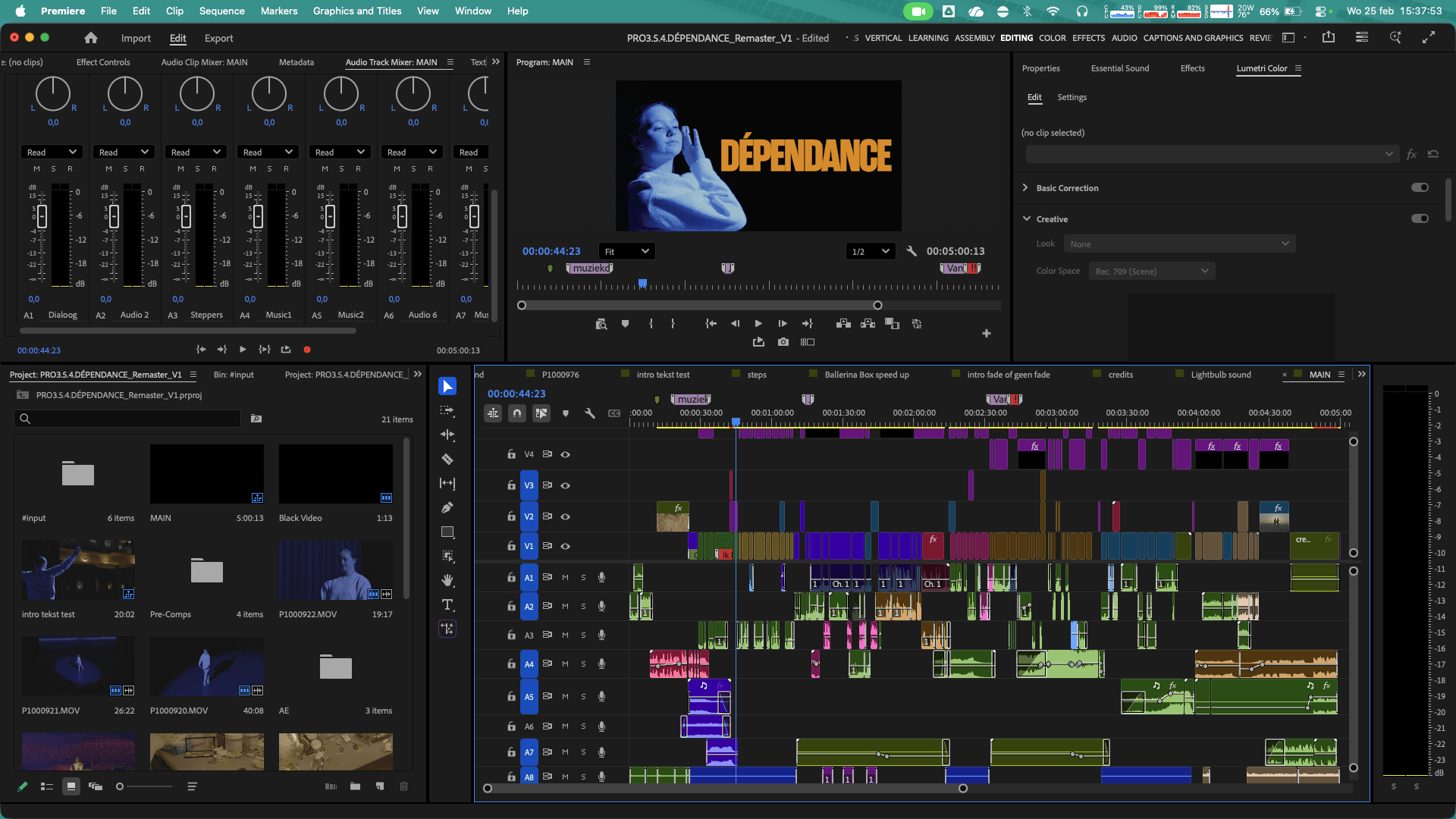Add marker in Program monitor
Image resolution: width=1456 pixels, height=819 pixels.
pos(625,324)
